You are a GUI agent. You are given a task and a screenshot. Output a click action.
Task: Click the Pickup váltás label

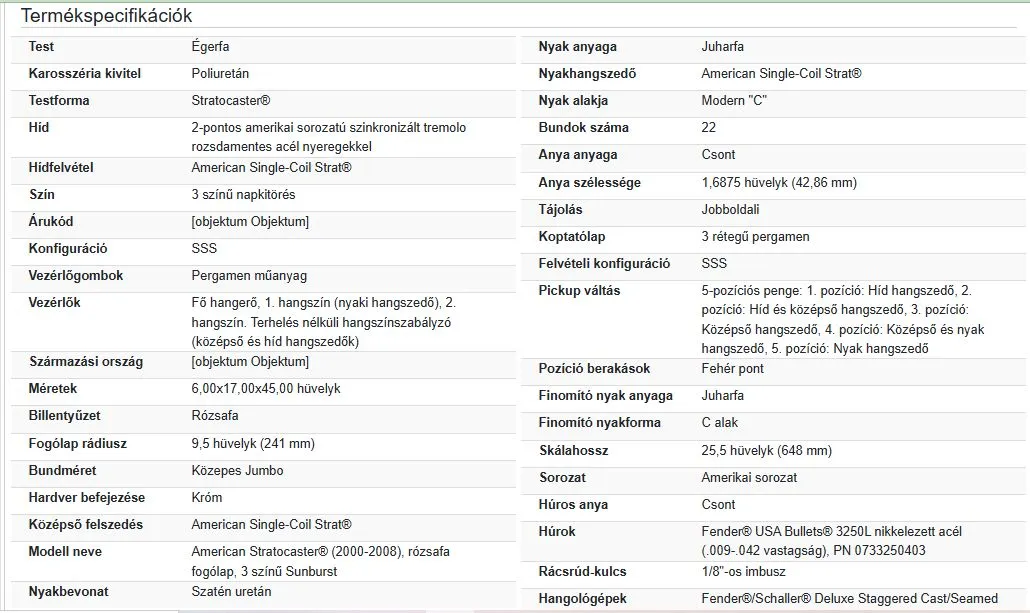click(x=579, y=290)
